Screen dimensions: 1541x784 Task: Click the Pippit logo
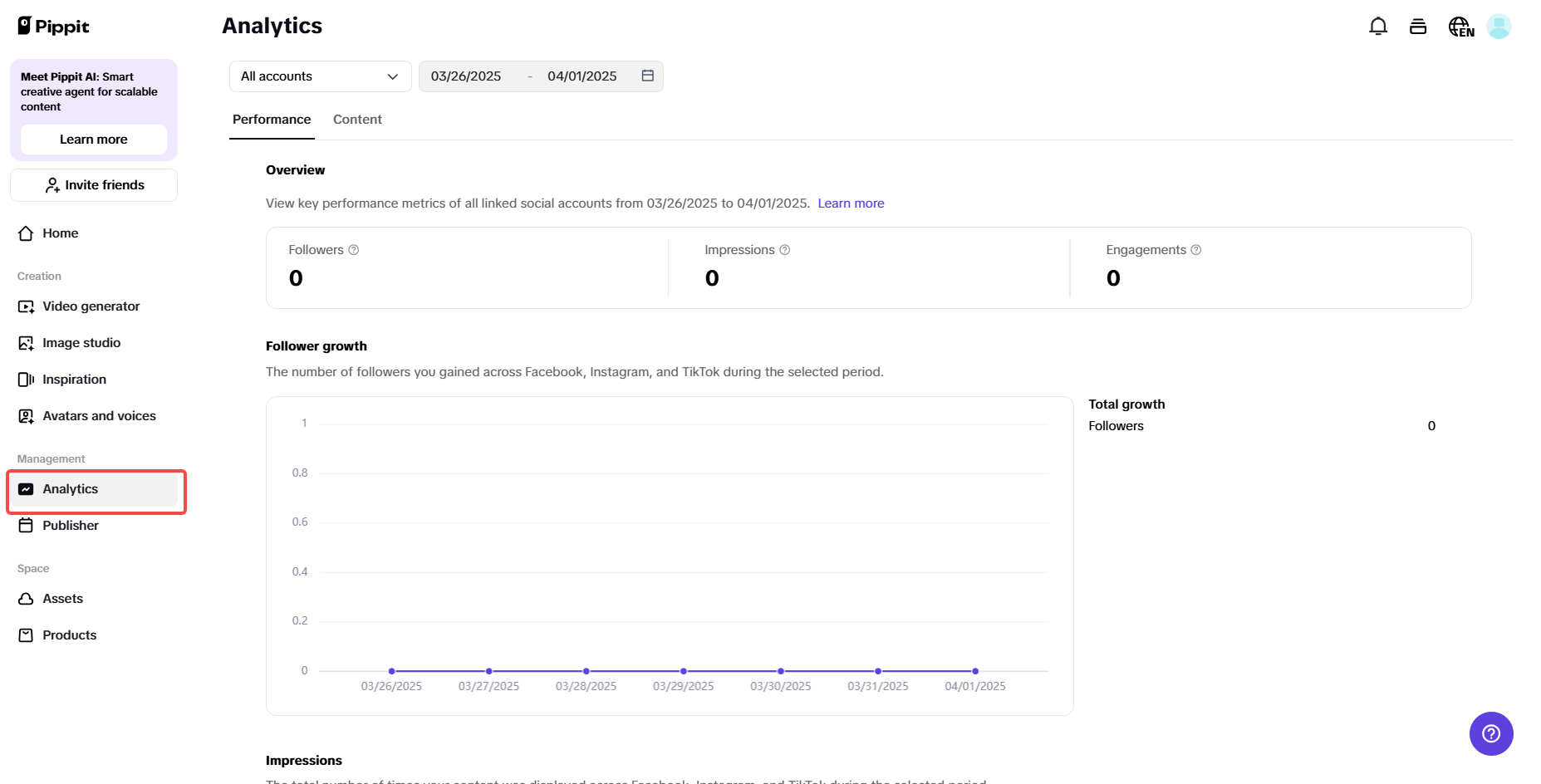[x=53, y=26]
